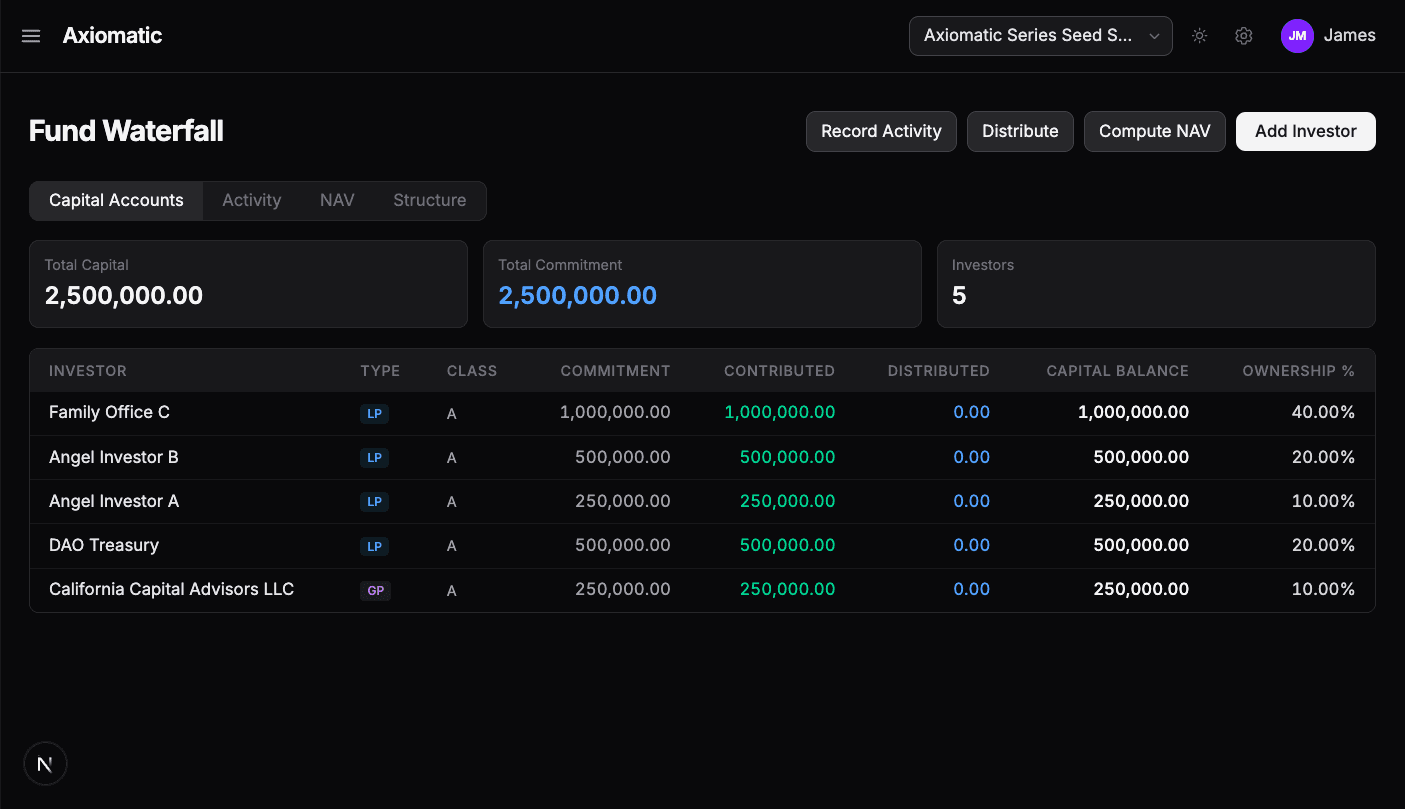The width and height of the screenshot is (1405, 809).
Task: Switch to the NAV tab
Action: pyautogui.click(x=337, y=200)
